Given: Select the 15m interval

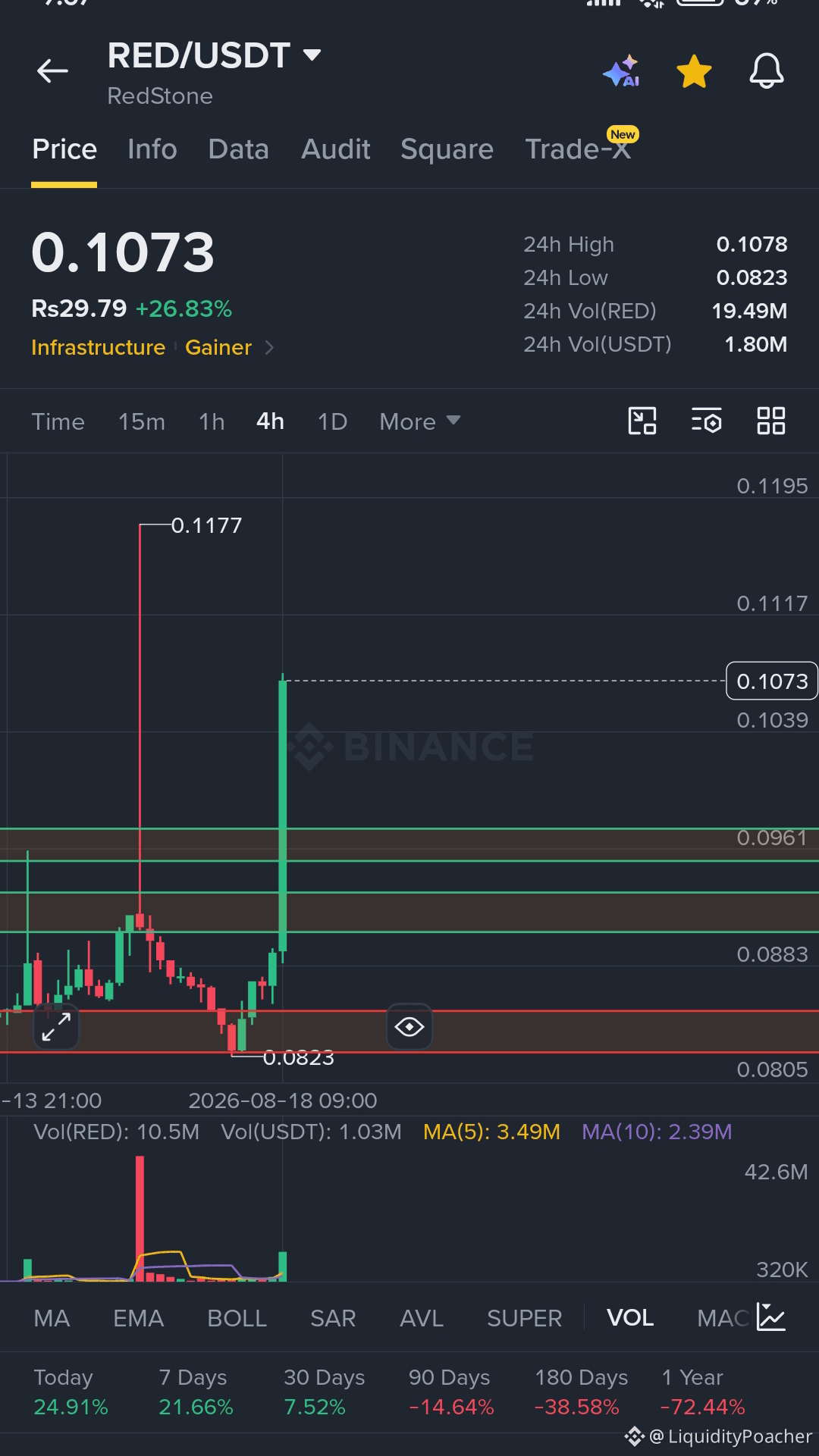Looking at the screenshot, I should [x=142, y=421].
